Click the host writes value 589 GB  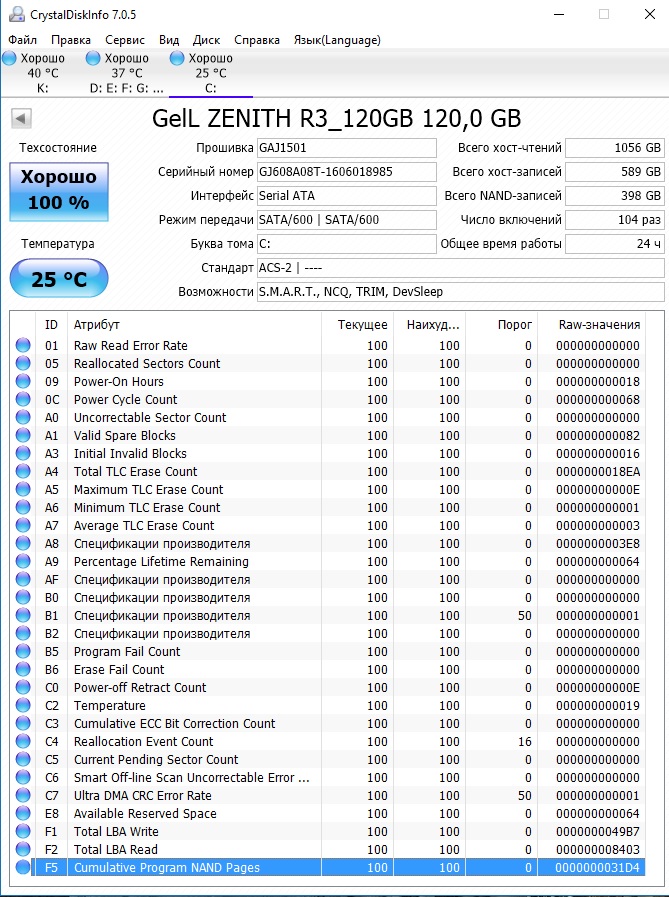(x=615, y=172)
